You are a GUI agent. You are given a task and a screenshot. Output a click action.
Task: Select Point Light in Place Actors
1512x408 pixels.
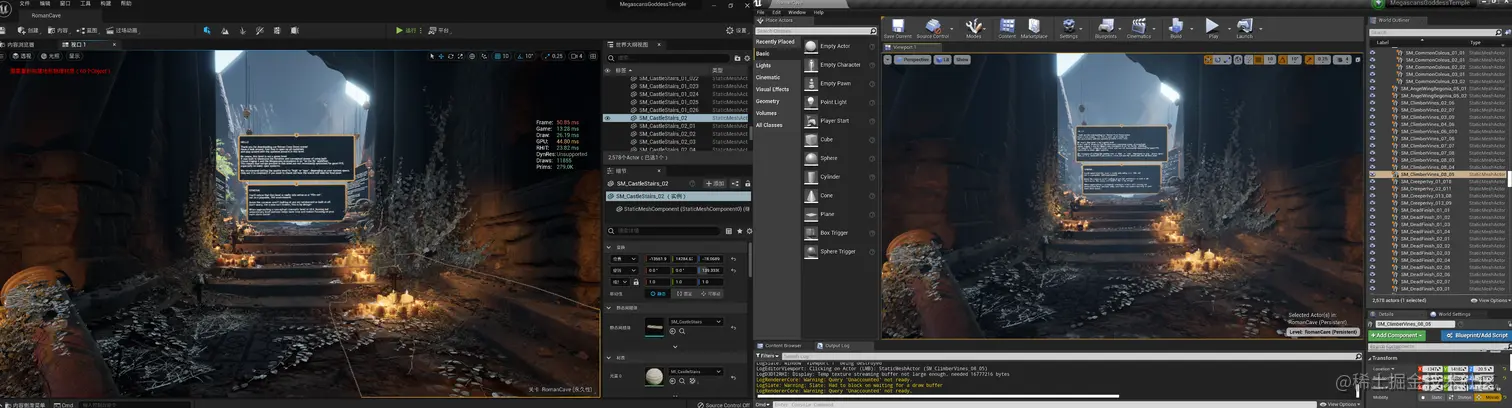[x=839, y=102]
